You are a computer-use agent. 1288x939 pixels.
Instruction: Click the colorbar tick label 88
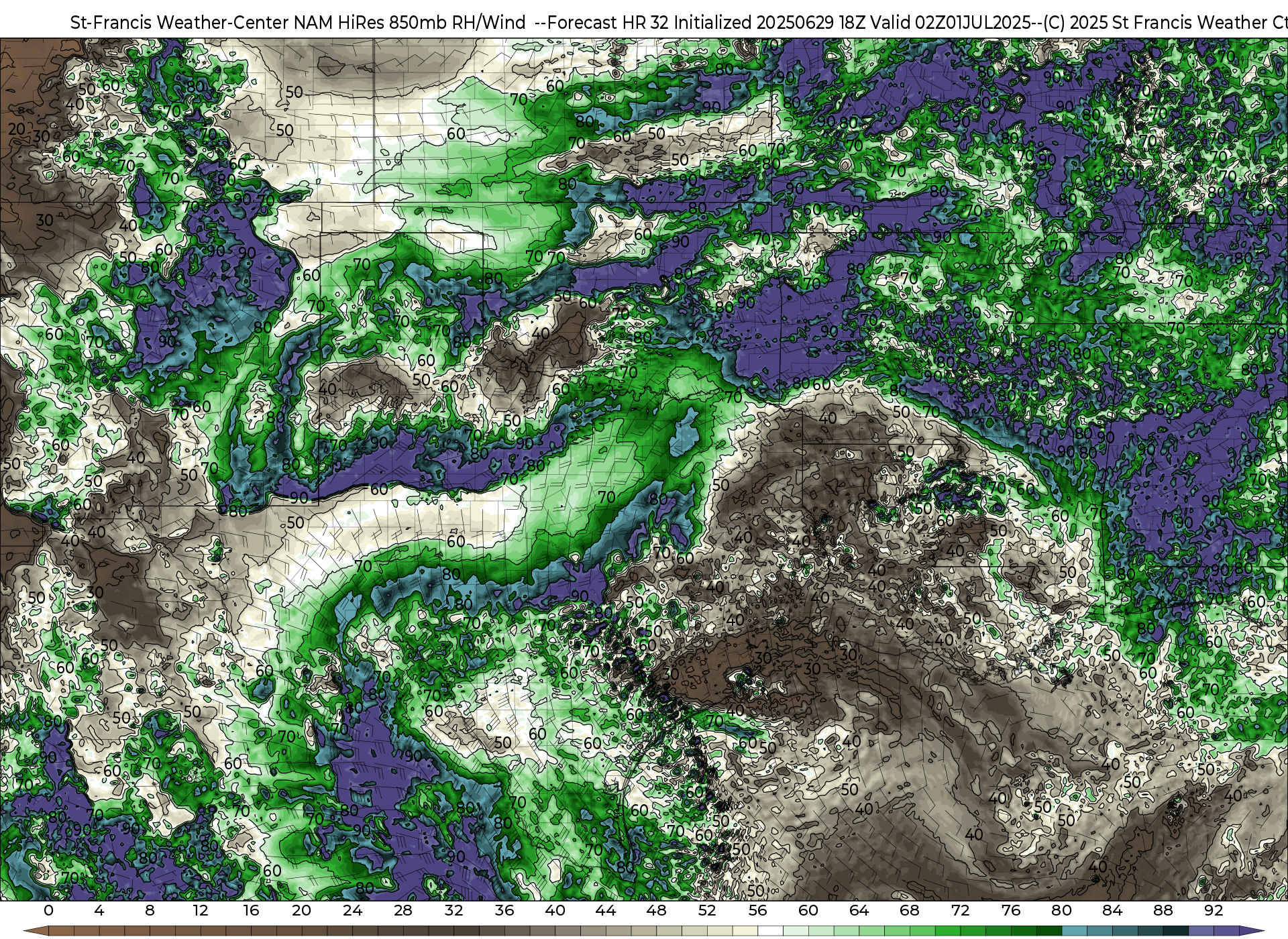point(1163,910)
